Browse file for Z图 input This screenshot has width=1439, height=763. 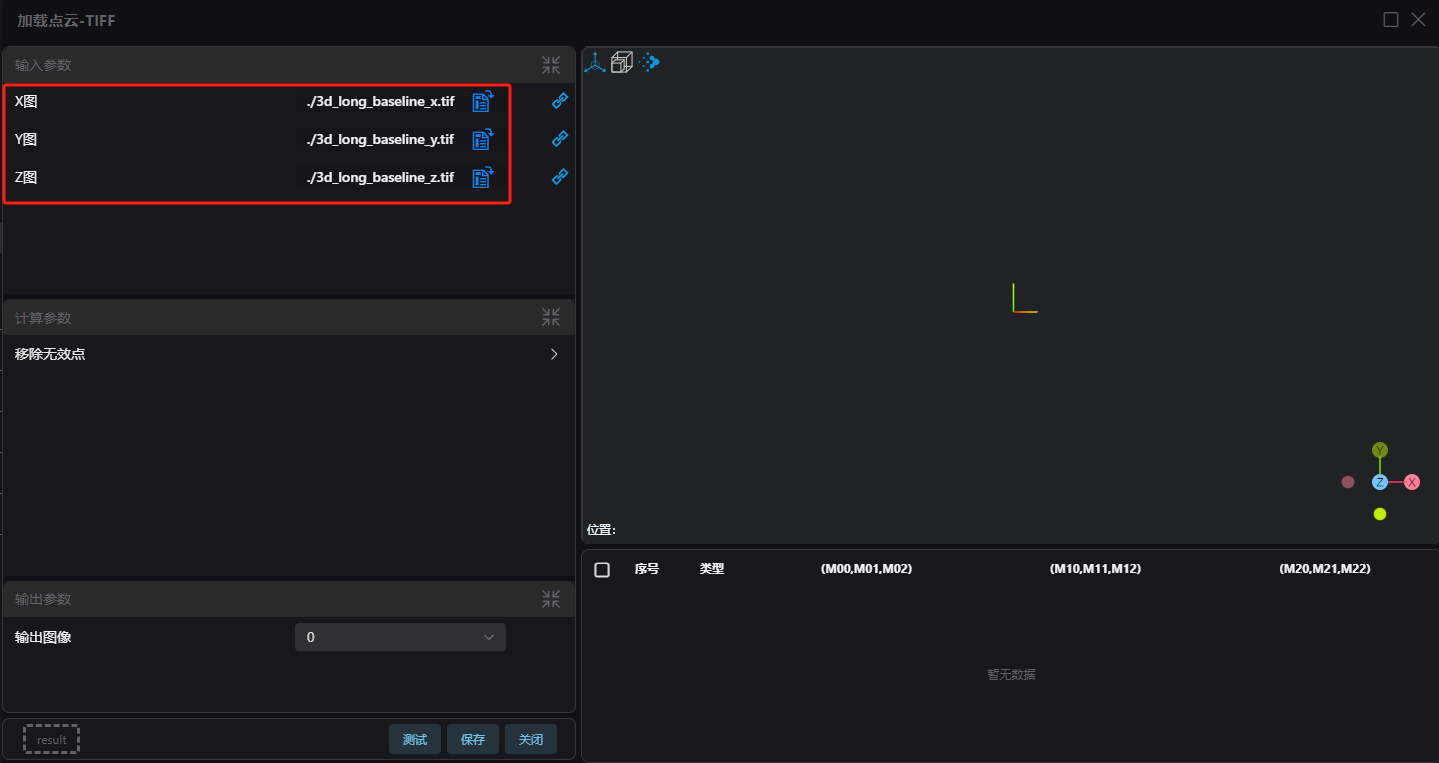tap(483, 177)
